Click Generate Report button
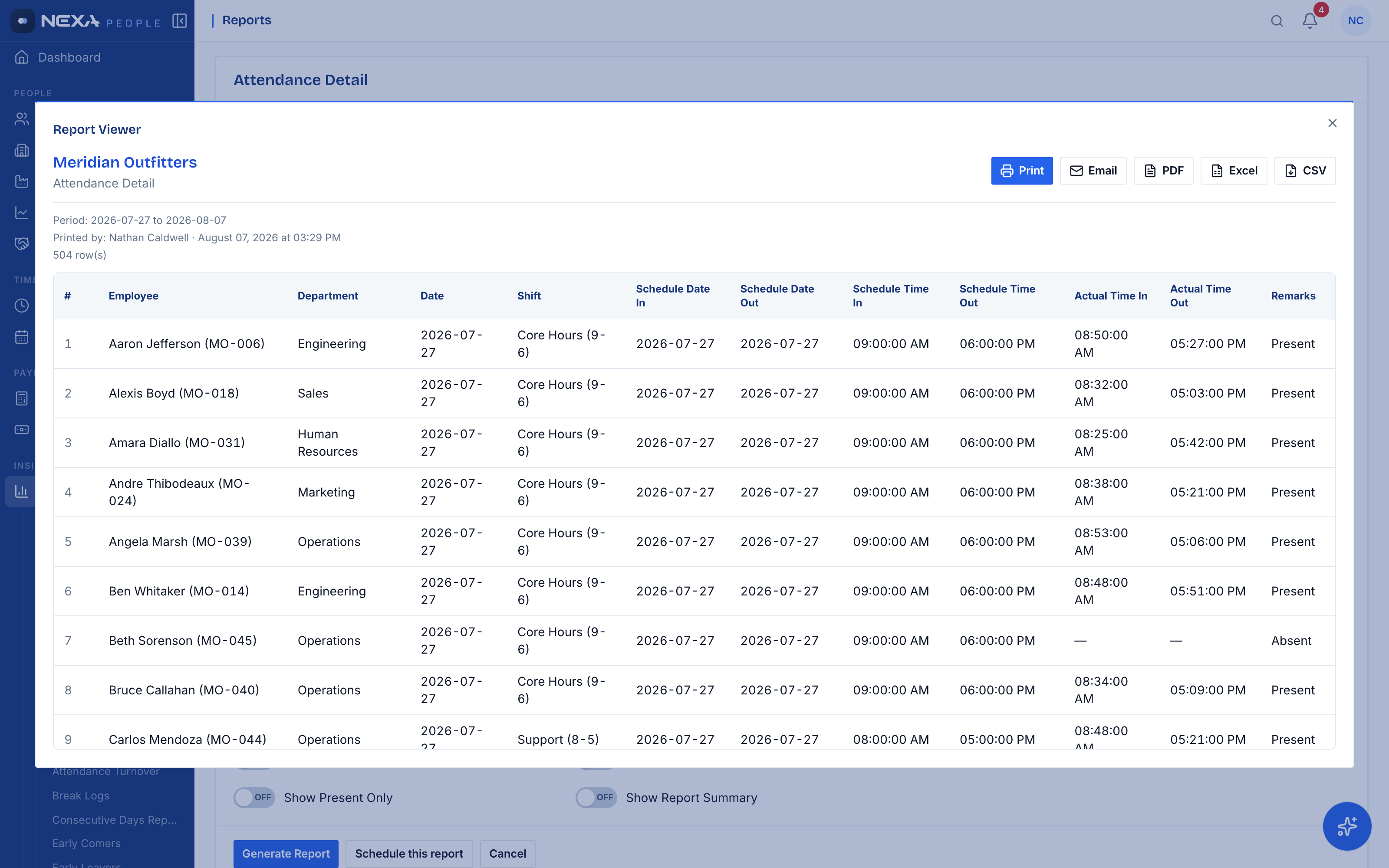The width and height of the screenshot is (1389, 868). 286,854
